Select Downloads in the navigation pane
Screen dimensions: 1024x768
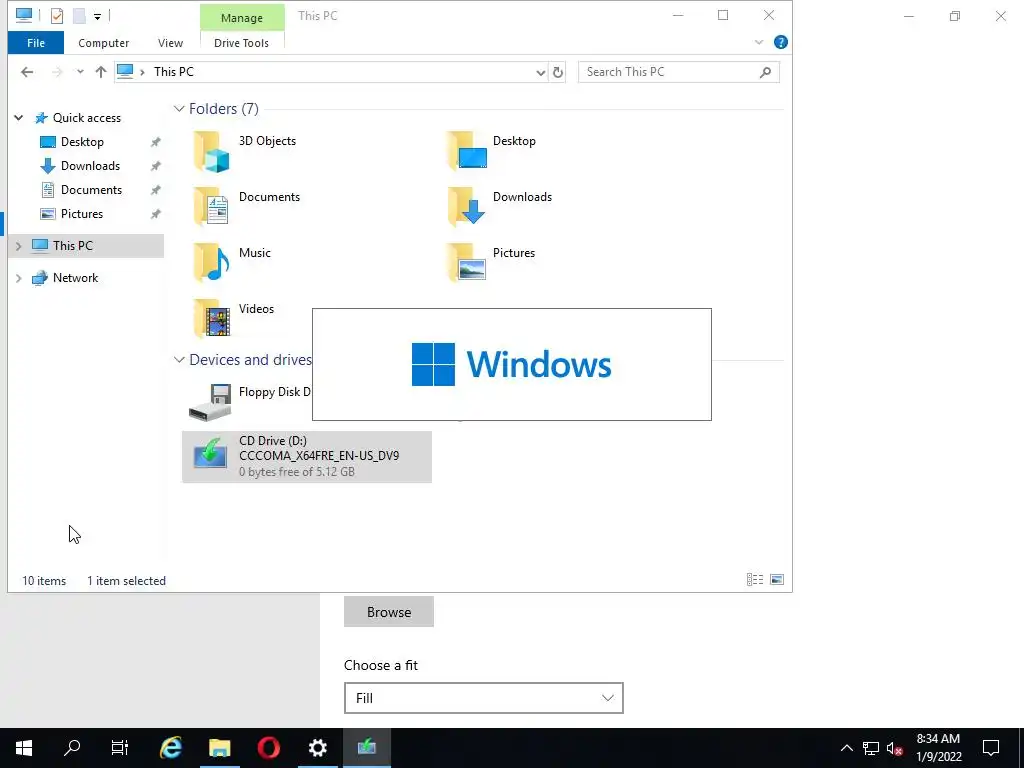pos(90,166)
